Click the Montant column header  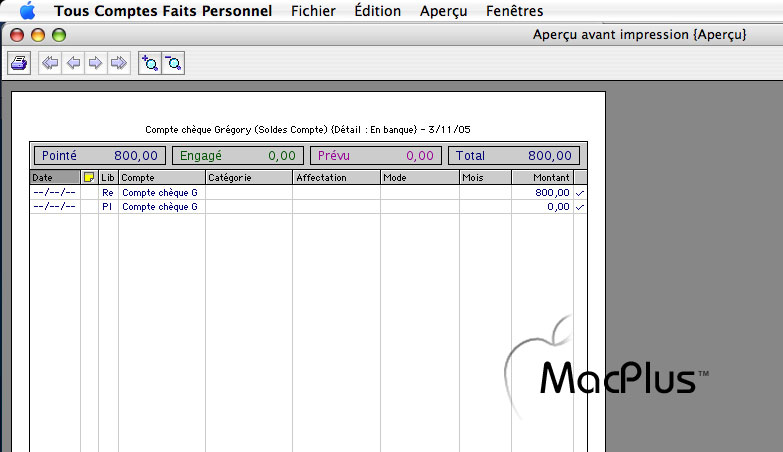[542, 177]
